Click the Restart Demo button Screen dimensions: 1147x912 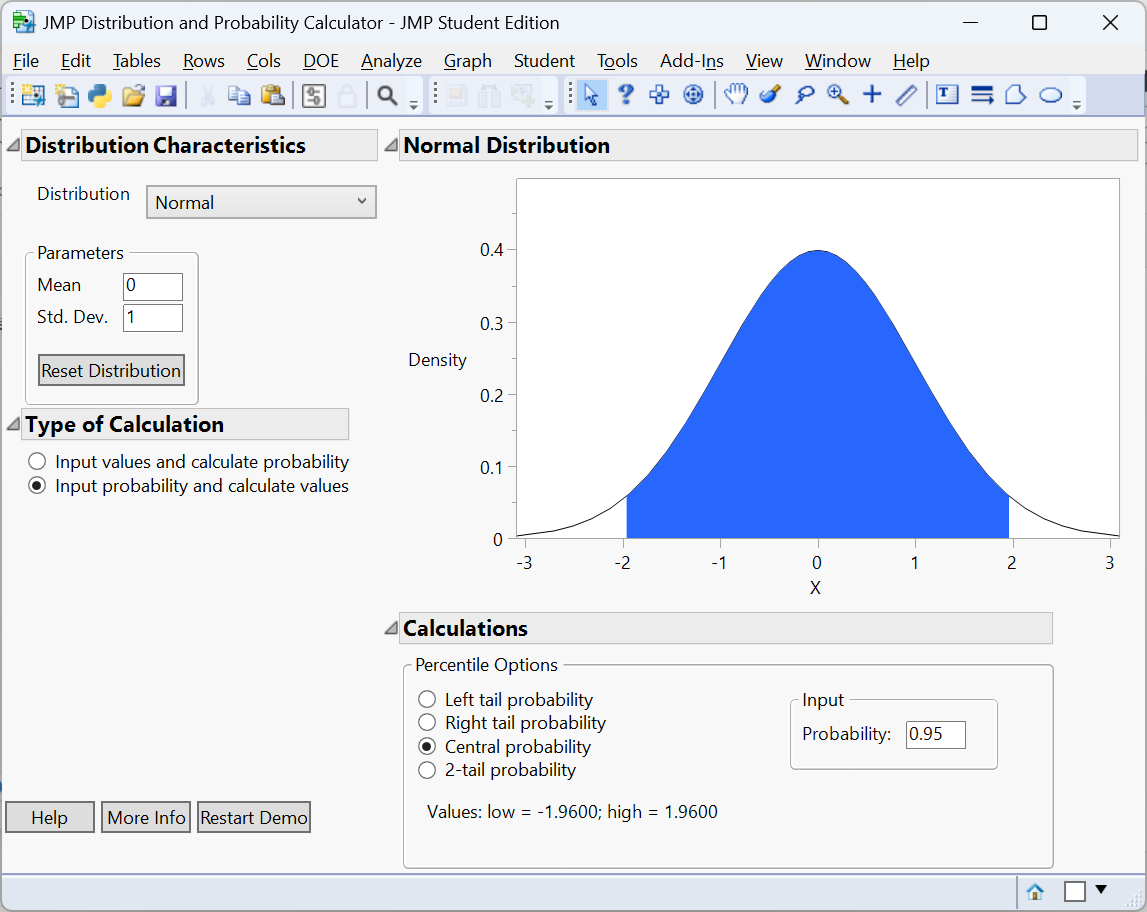(x=254, y=818)
